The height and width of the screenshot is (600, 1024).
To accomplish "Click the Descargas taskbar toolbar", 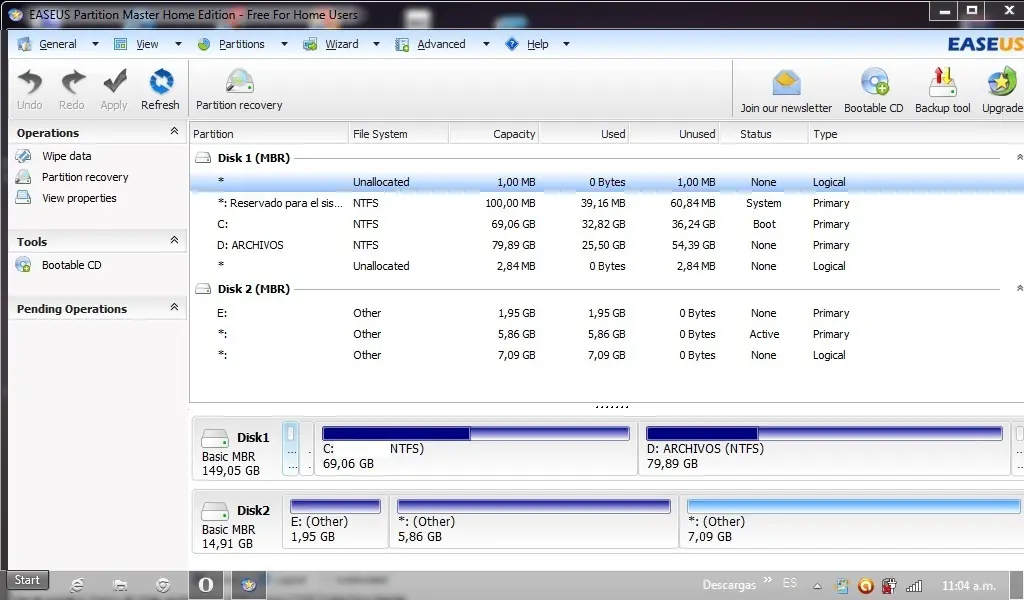I will tap(729, 585).
